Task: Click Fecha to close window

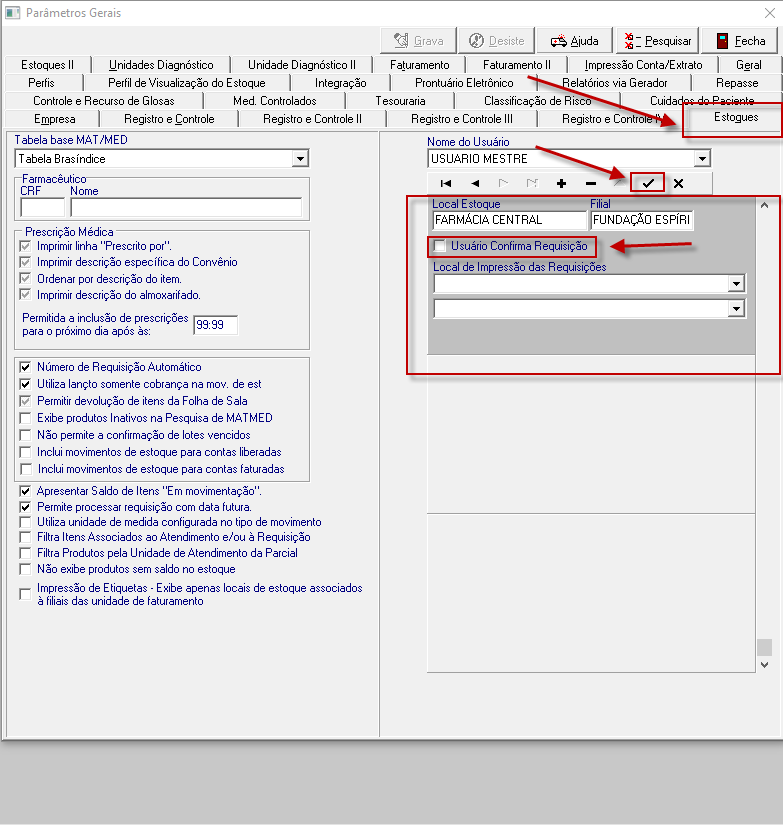Action: [x=740, y=41]
